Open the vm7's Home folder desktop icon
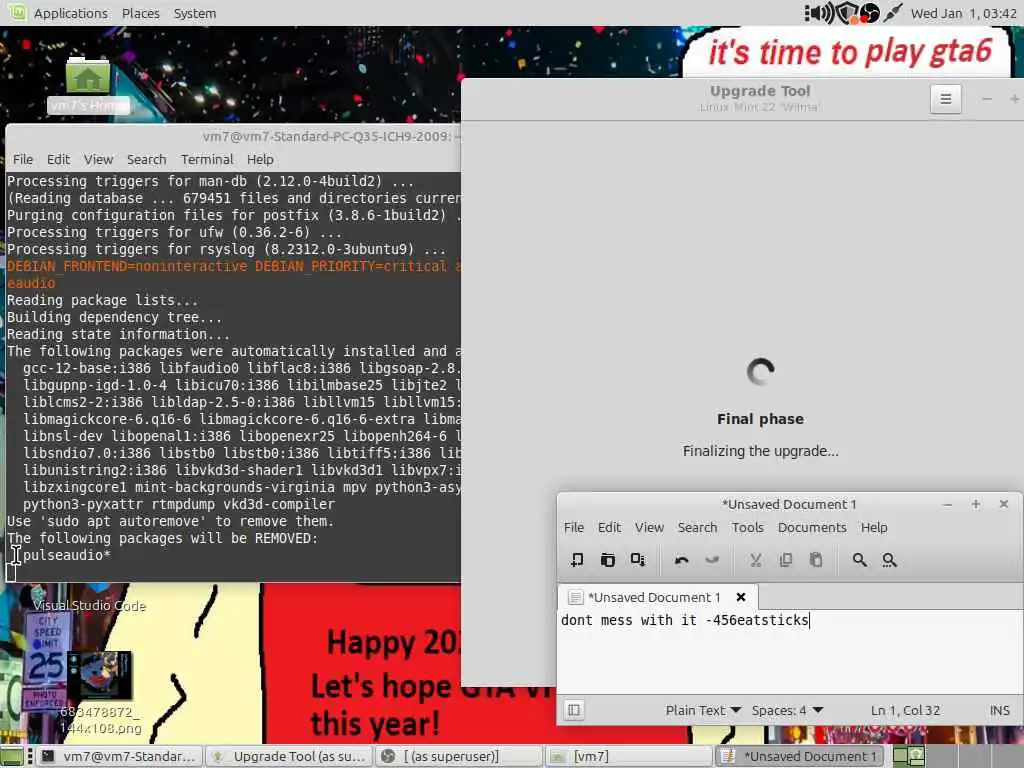Image resolution: width=1024 pixels, height=768 pixels. tap(88, 85)
